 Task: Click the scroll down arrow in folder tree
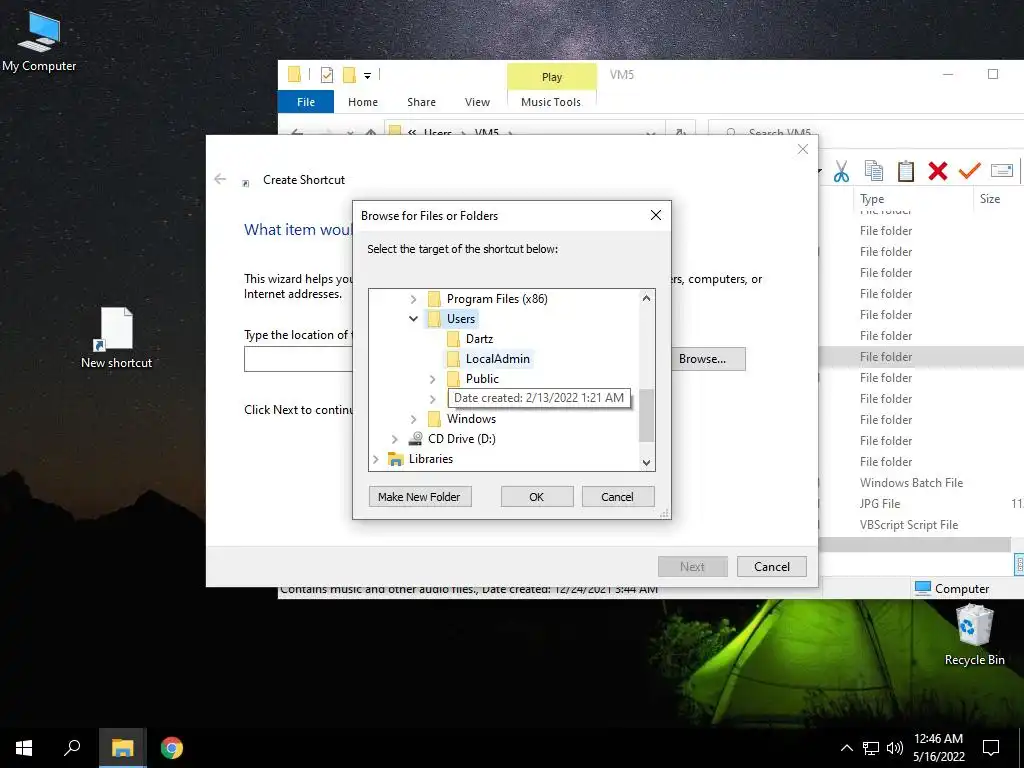coord(647,462)
